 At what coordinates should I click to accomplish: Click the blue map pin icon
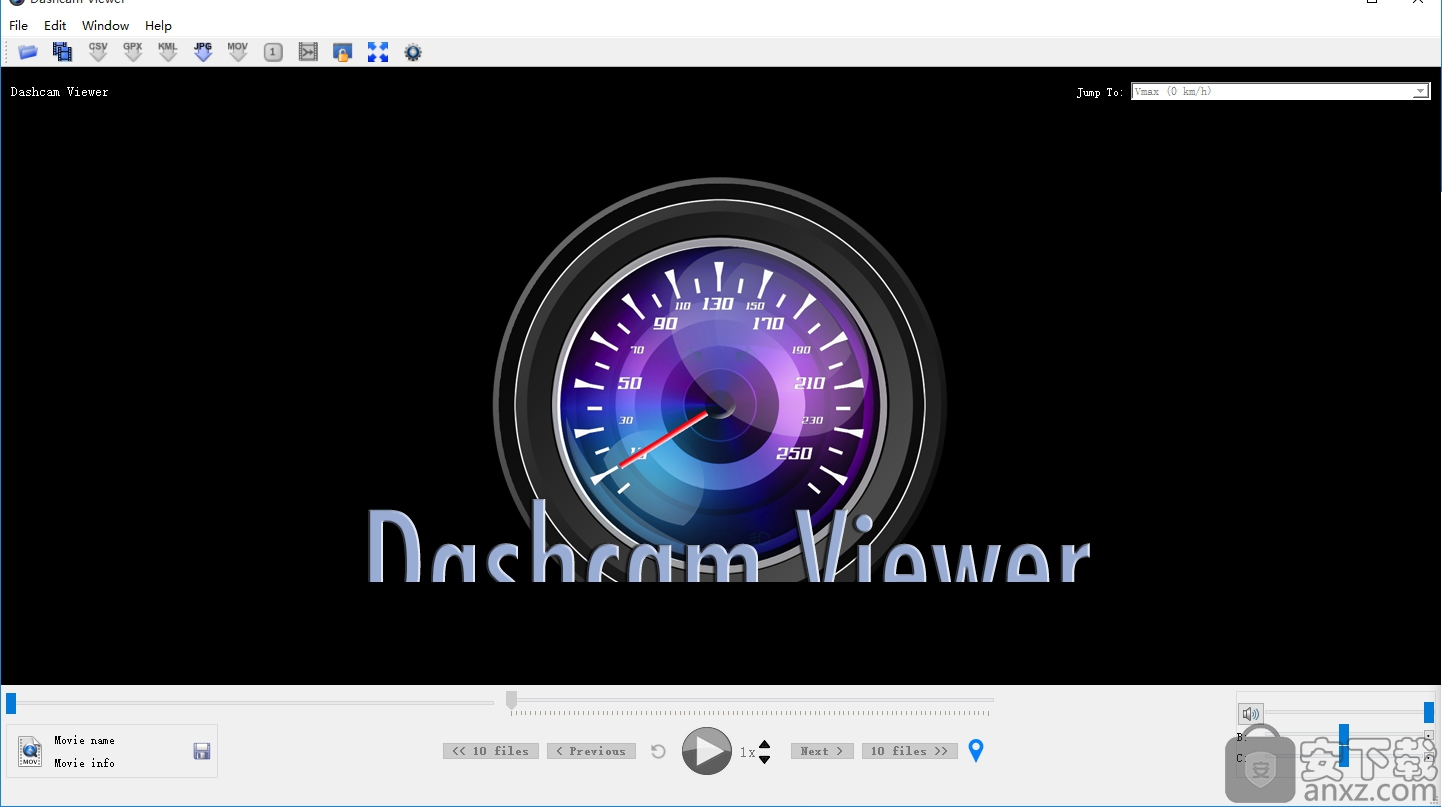coord(976,750)
